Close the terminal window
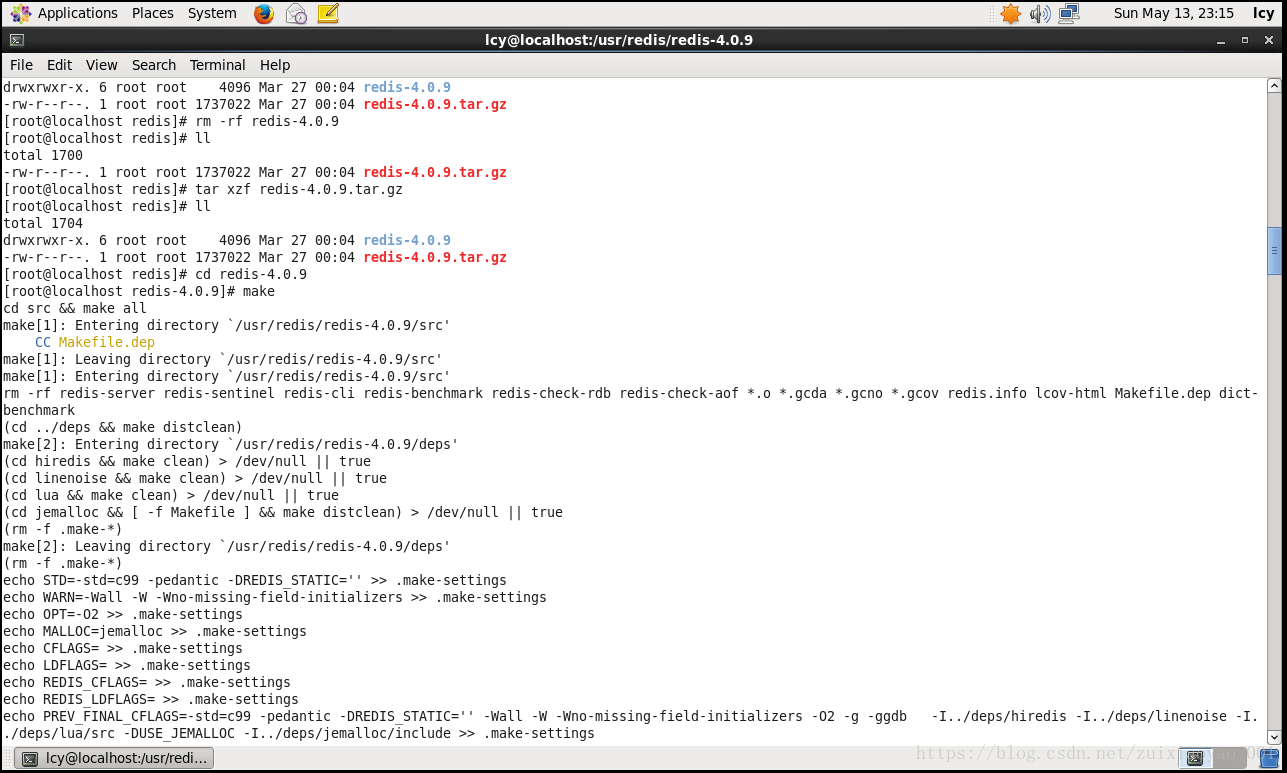1287x773 pixels. [x=1269, y=40]
